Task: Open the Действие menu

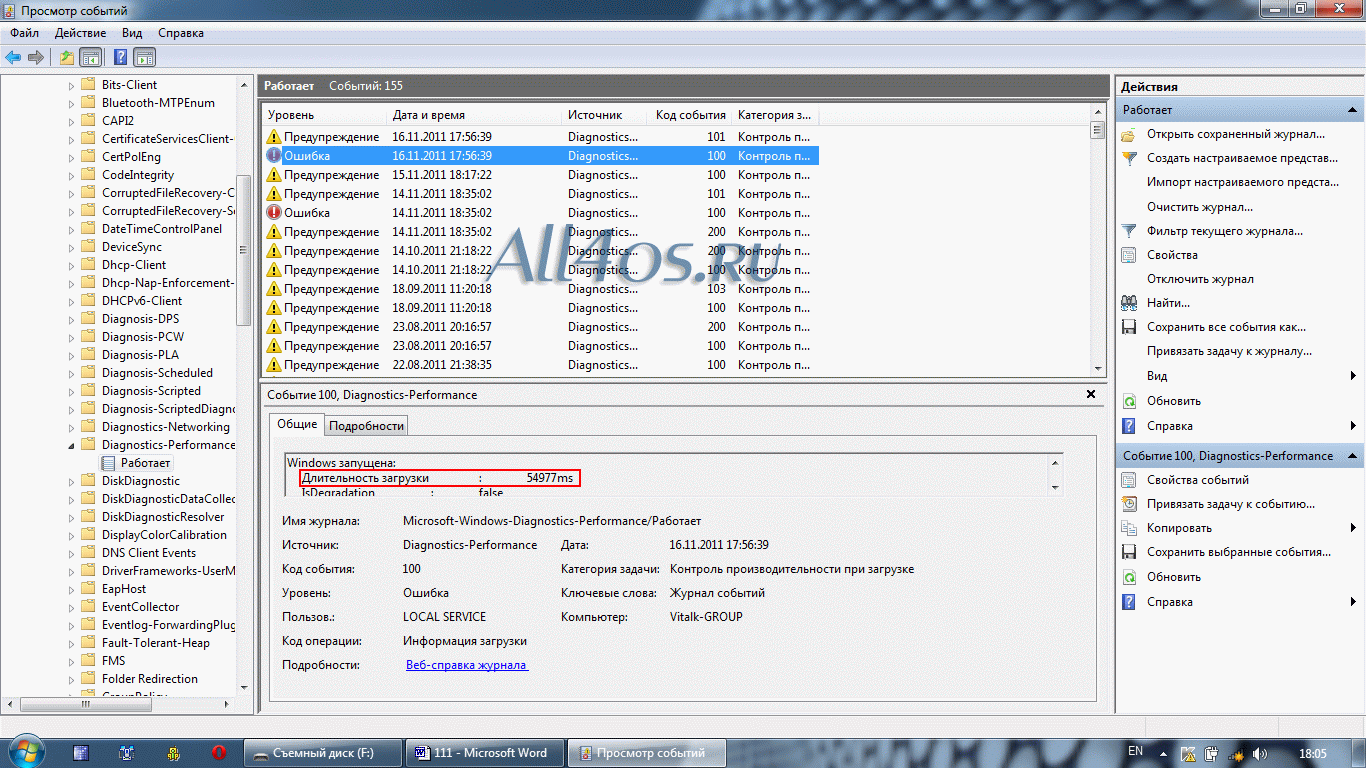Action: coord(80,33)
